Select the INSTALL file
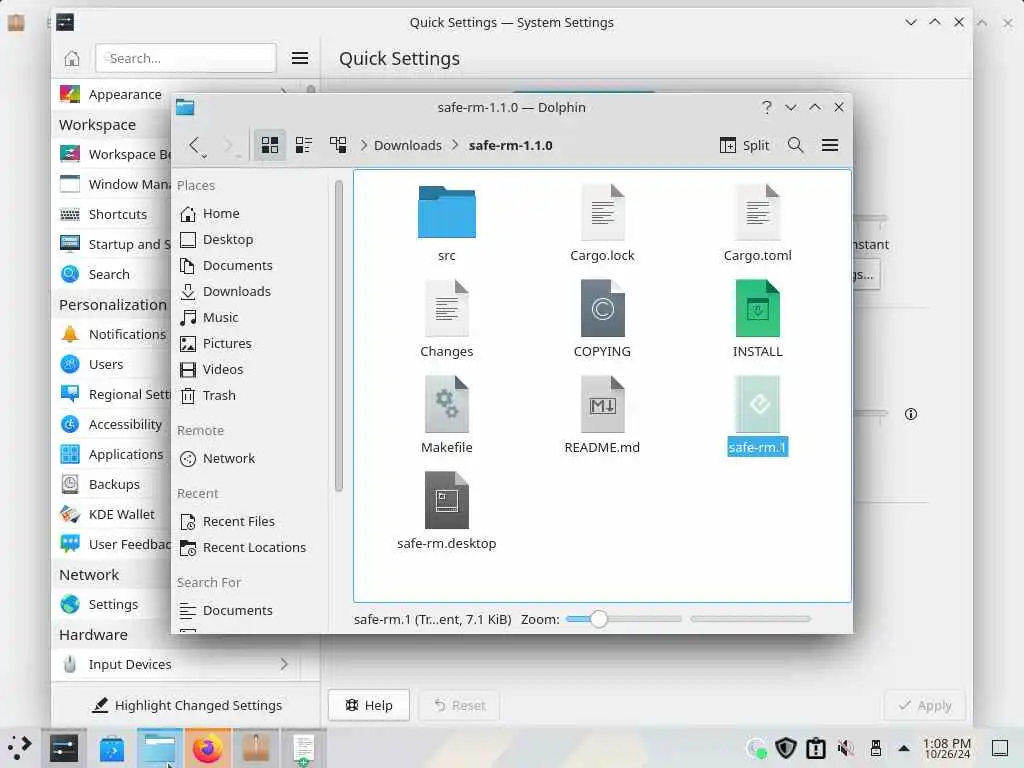This screenshot has width=1024, height=768. [758, 319]
